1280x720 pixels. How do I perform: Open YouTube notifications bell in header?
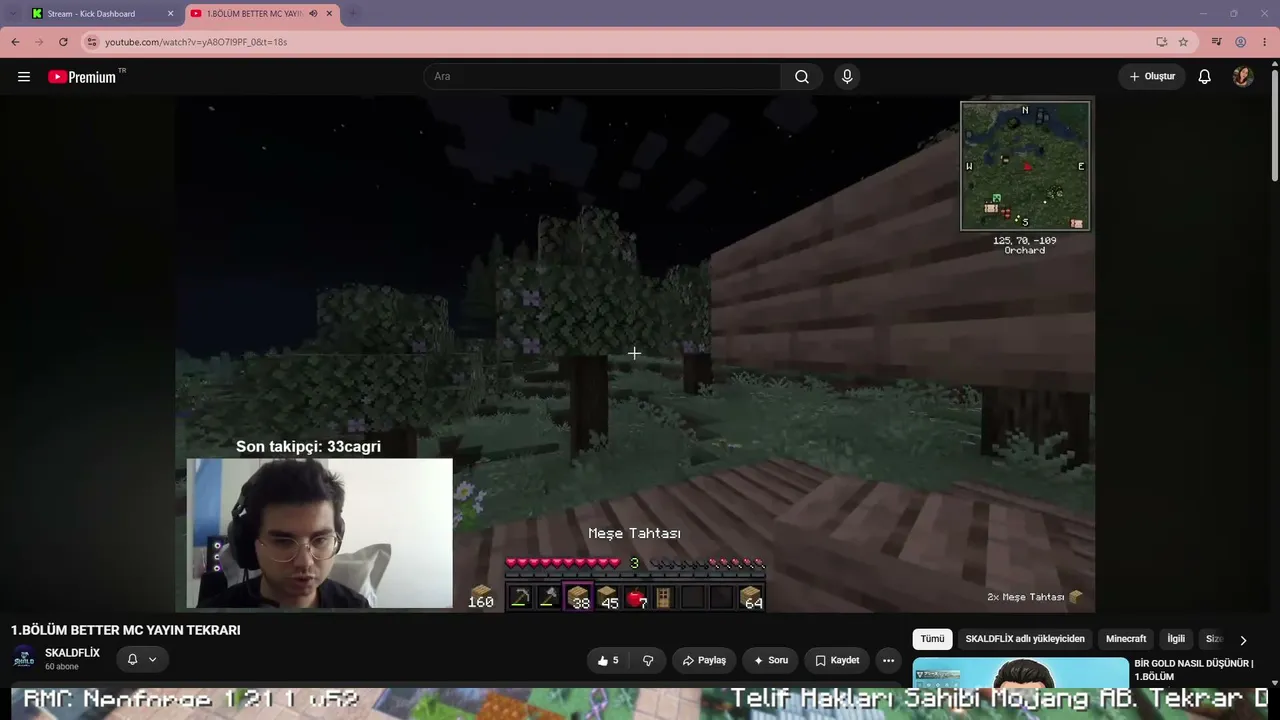1205,77
